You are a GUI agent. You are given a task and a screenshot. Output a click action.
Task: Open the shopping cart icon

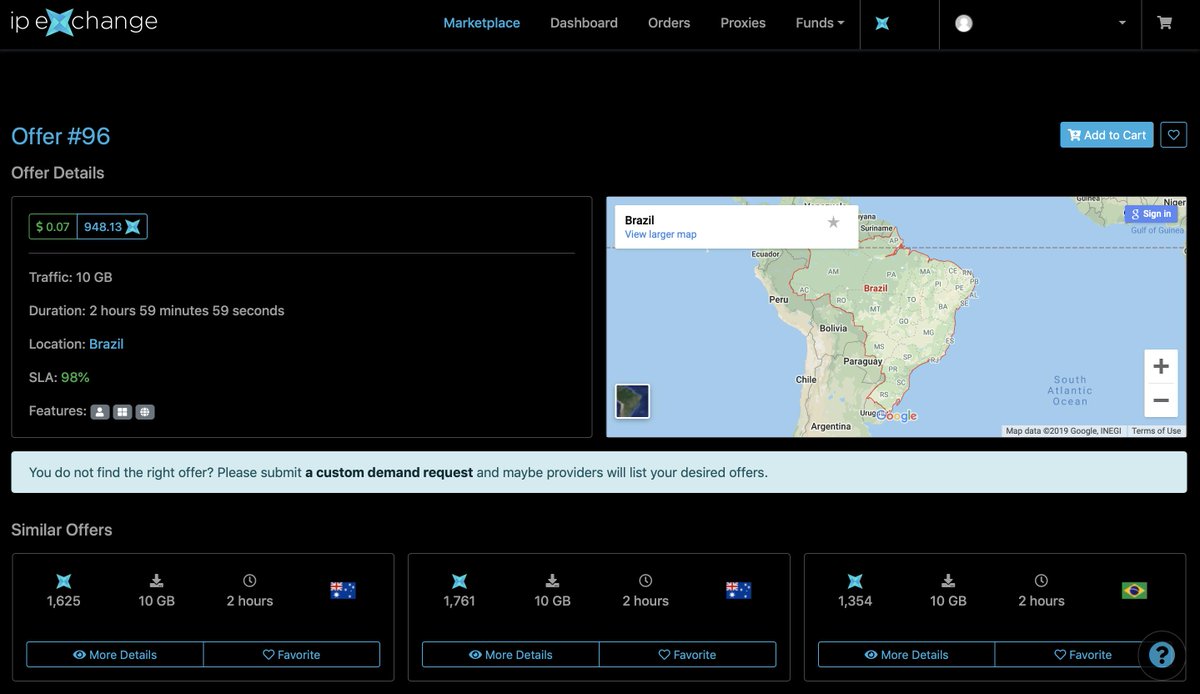point(1164,23)
